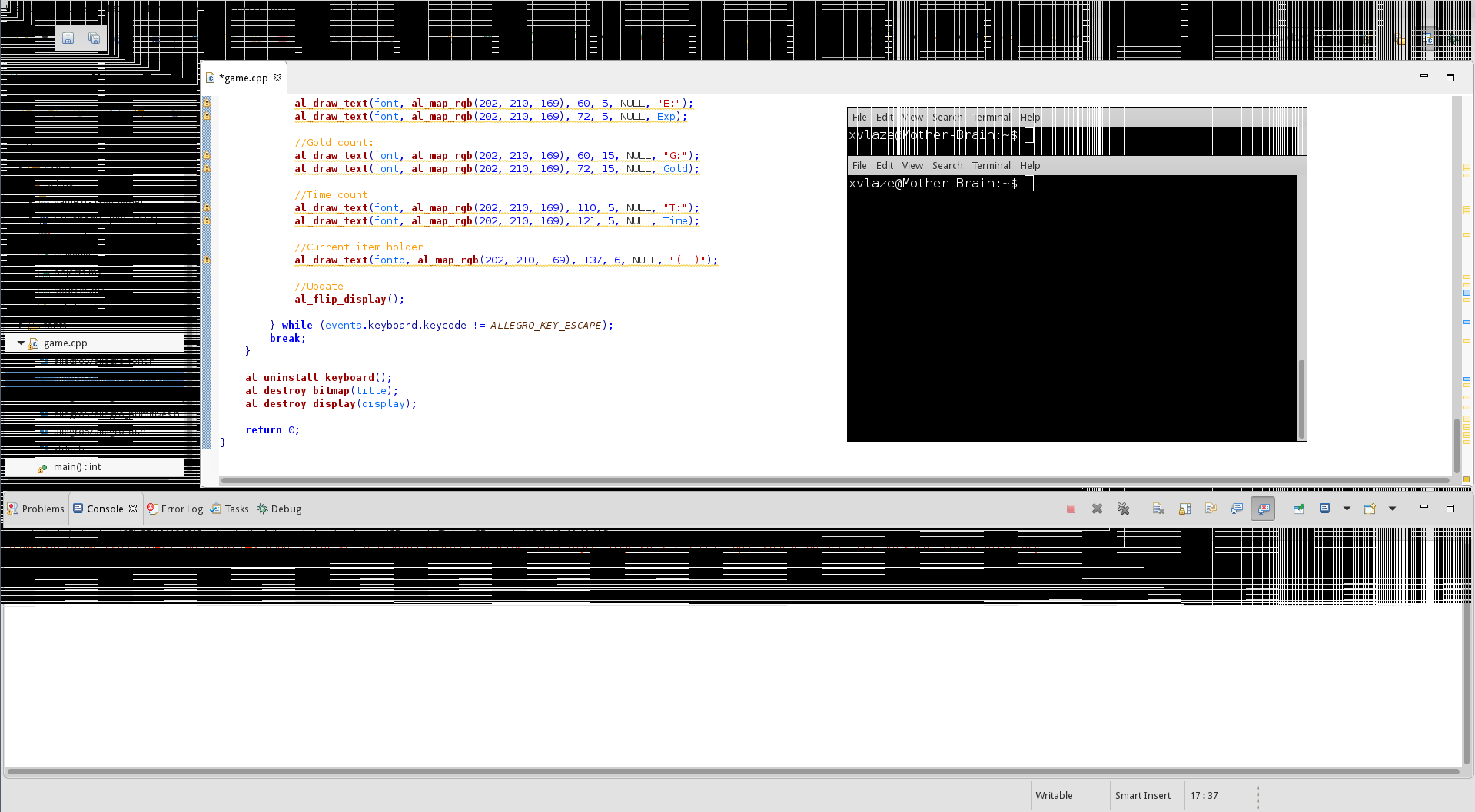Screen dimensions: 1475x812
Task: Toggle Show Console on error output change
Action: pyautogui.click(x=1263, y=509)
